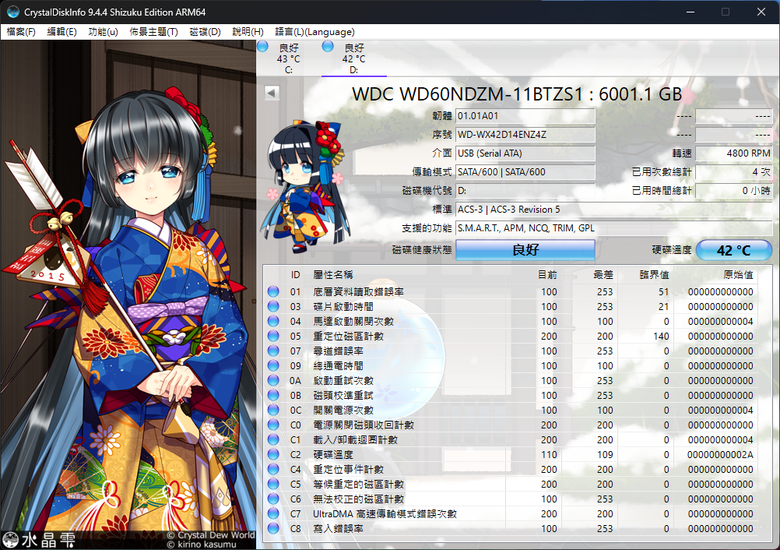
Task: Click the 最差 column header
Action: point(603,275)
